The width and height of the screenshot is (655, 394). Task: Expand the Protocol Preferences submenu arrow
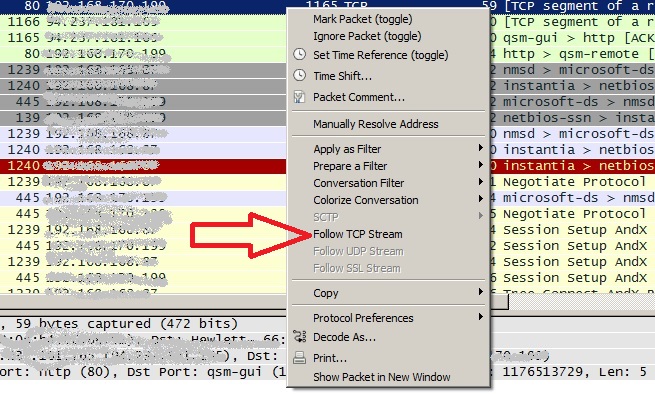[480, 317]
